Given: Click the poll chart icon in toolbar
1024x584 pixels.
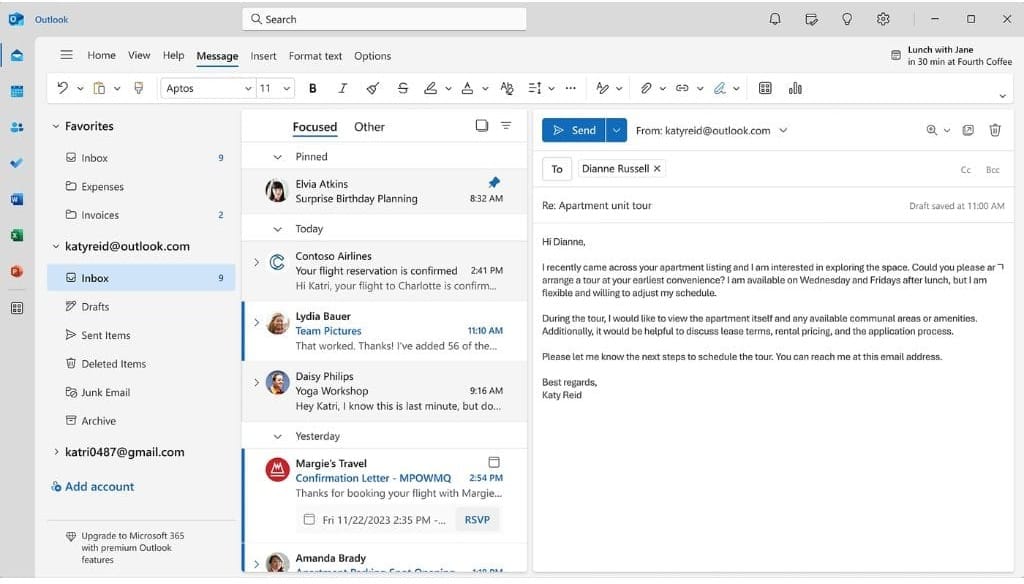Looking at the screenshot, I should point(795,88).
